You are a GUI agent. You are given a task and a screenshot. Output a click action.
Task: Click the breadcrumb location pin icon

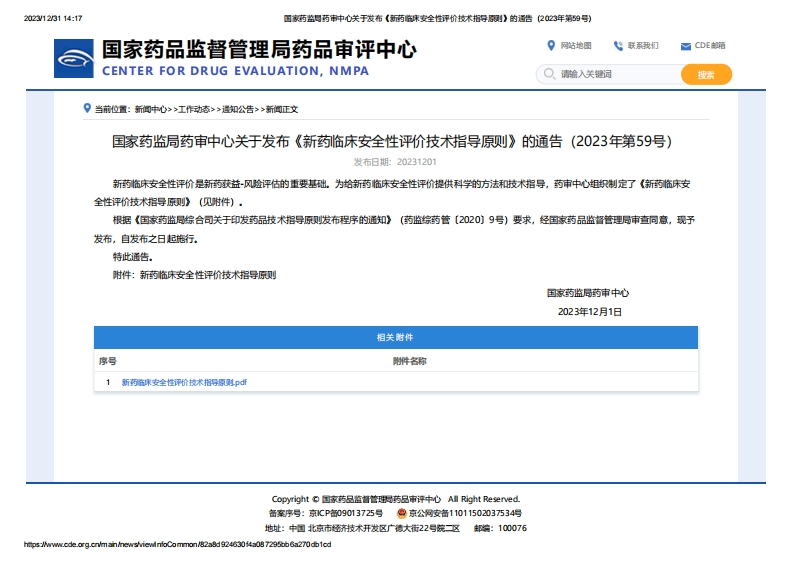coord(87,108)
